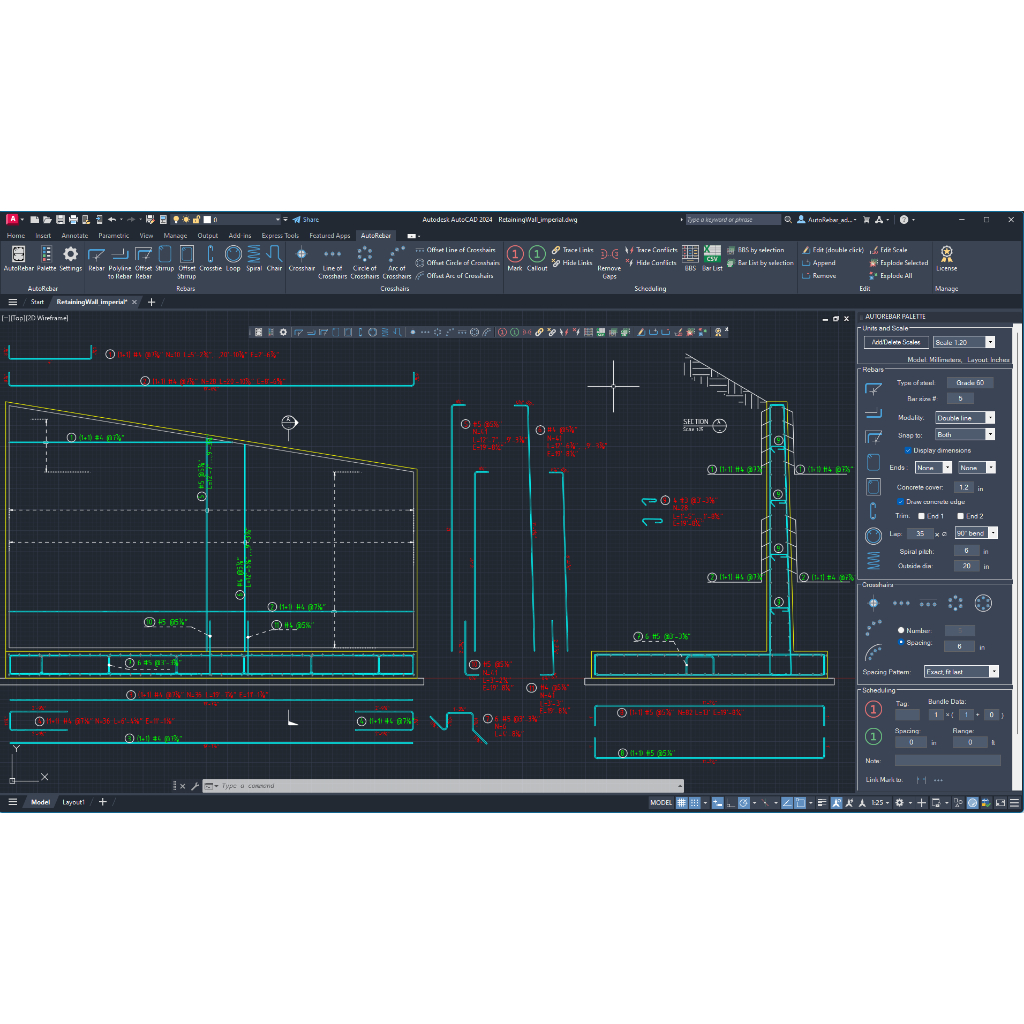Click the Note field in palette
This screenshot has height=1024, width=1024.
pos(948,760)
